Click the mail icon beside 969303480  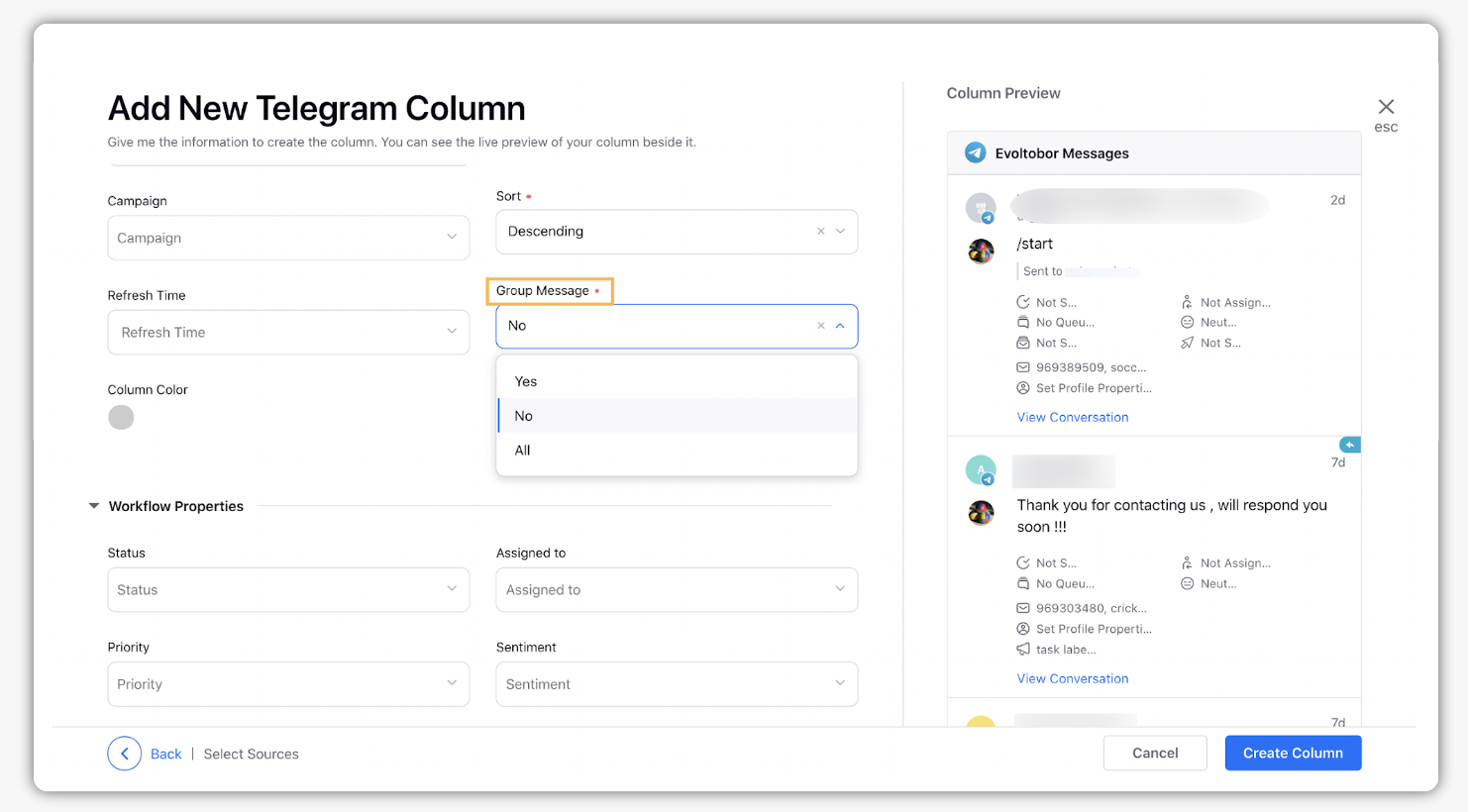[1023, 608]
